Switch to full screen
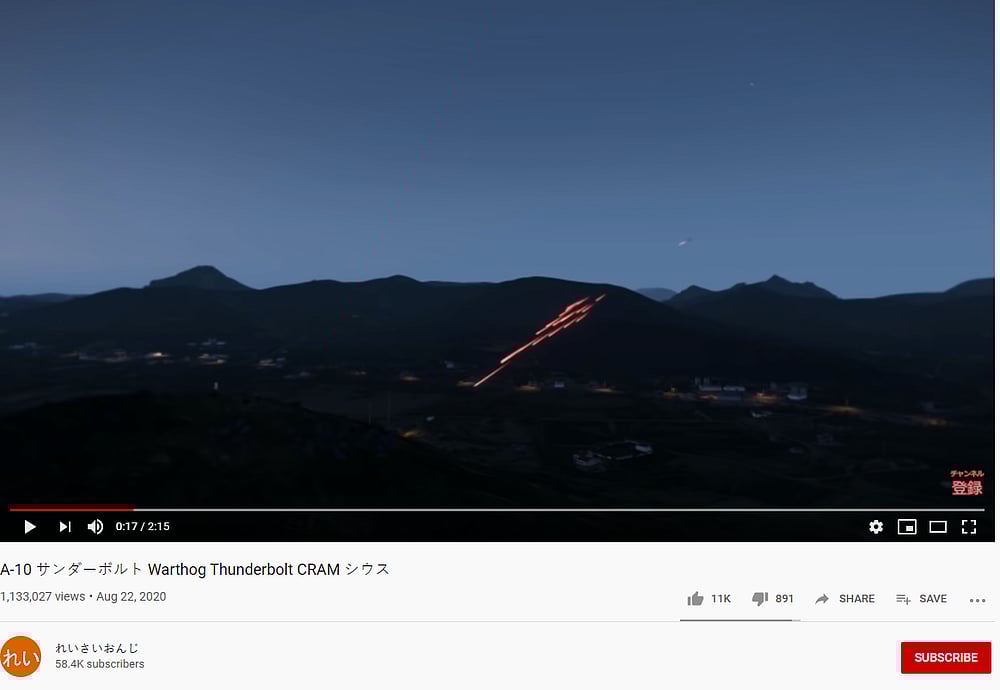The width and height of the screenshot is (1000, 690). point(969,527)
